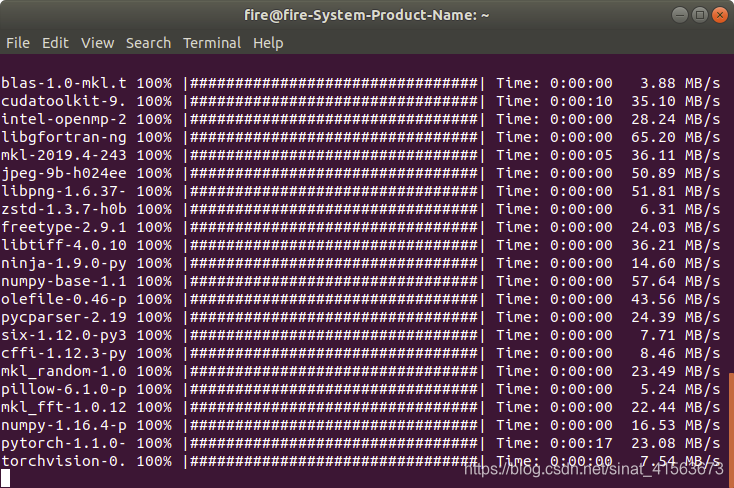Click the 36.11 MB/s speed value
This screenshot has width=734, height=488.
click(x=675, y=155)
